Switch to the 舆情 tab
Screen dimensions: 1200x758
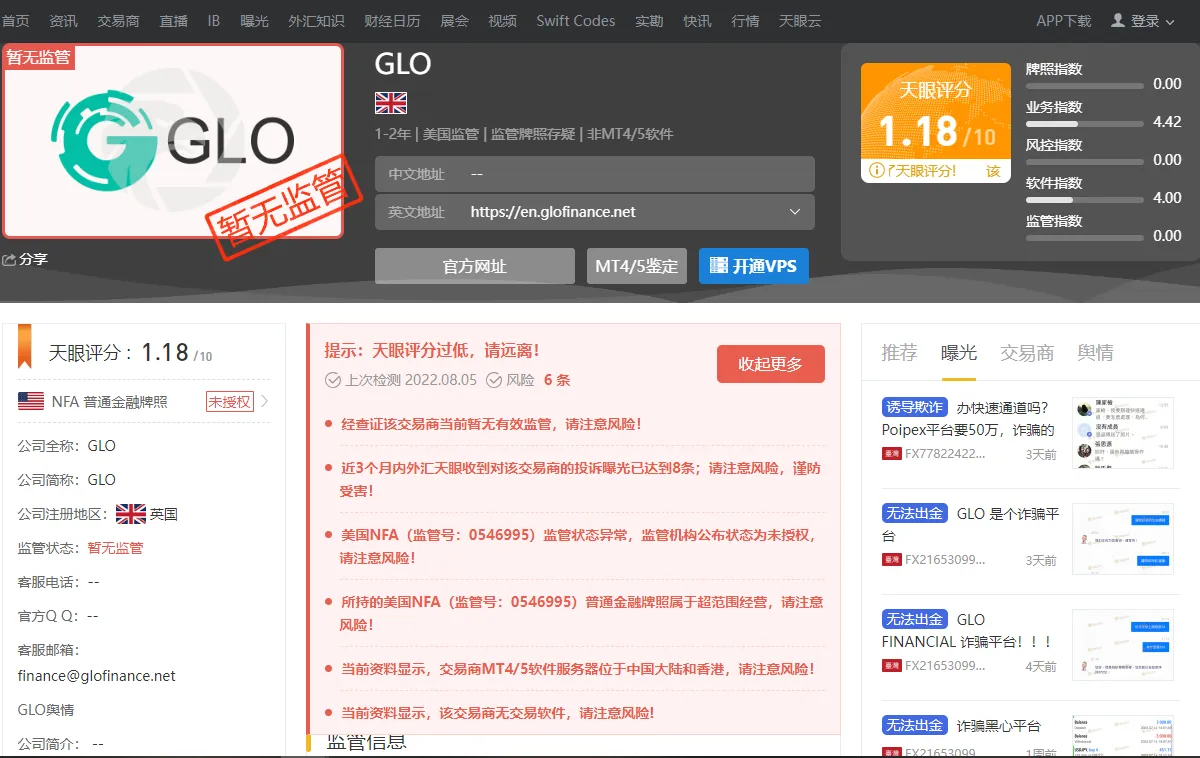click(x=1095, y=352)
